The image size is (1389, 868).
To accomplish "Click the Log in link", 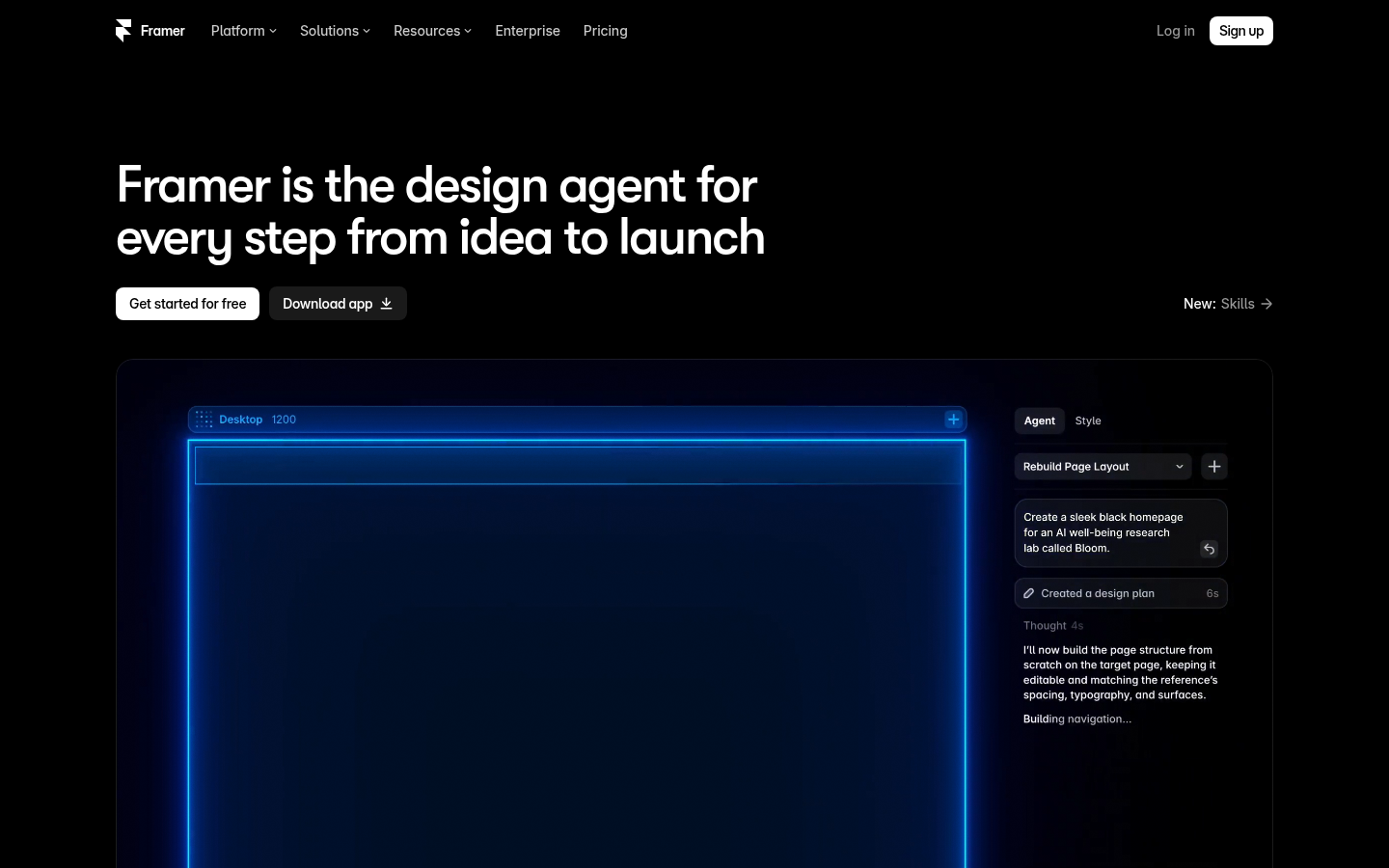I will click(x=1176, y=31).
